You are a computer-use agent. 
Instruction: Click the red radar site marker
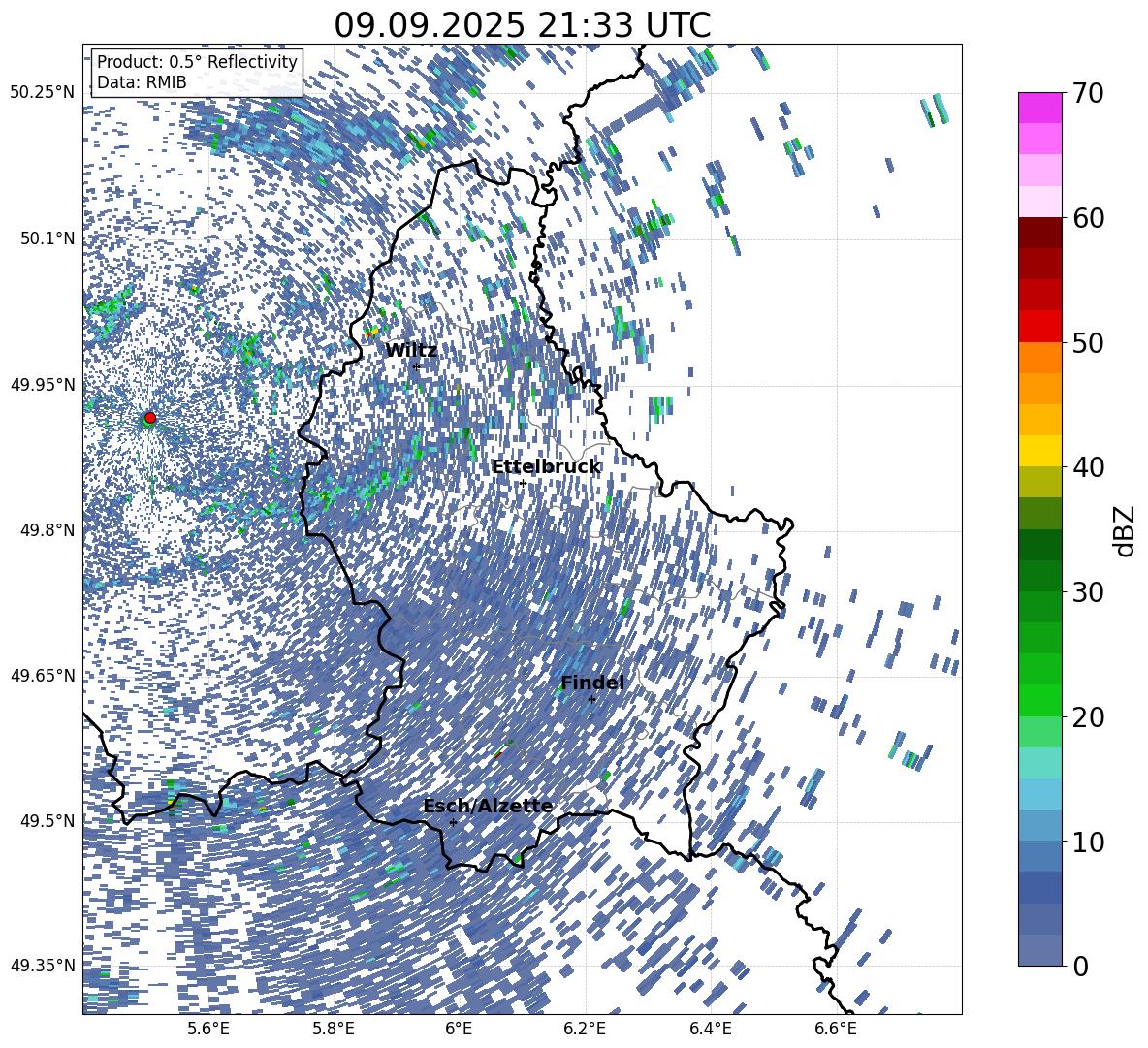click(x=150, y=418)
